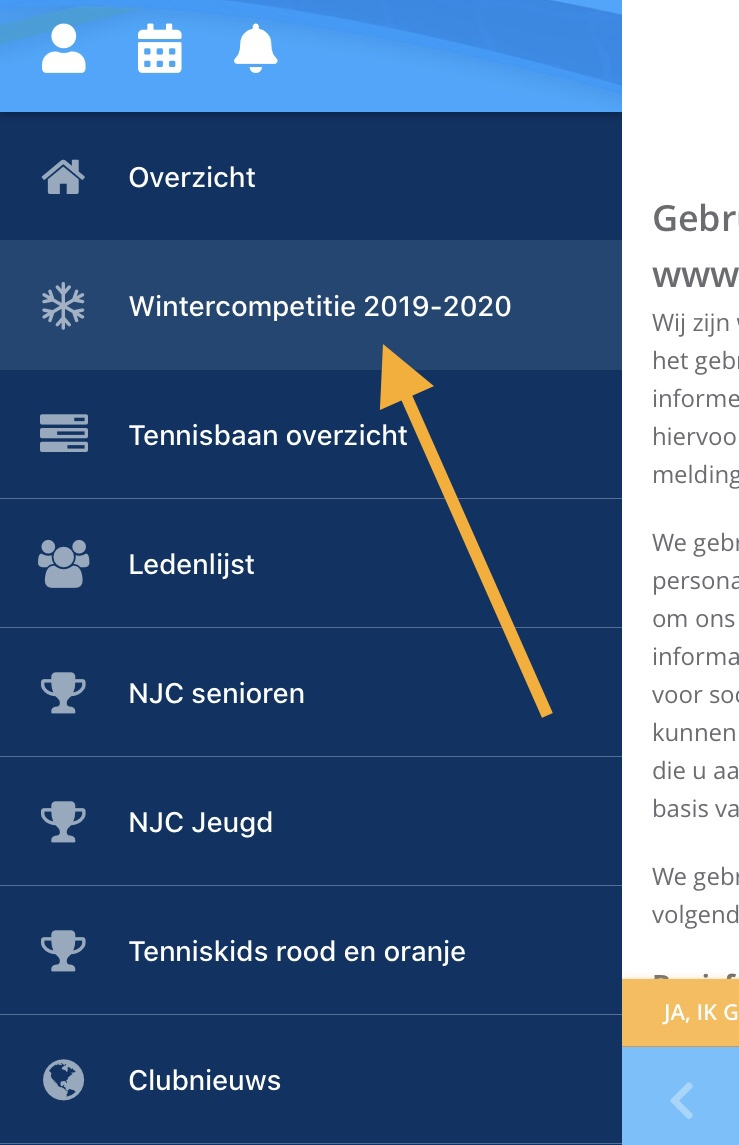The height and width of the screenshot is (1145, 739).
Task: Click the home icon beside Overzicht
Action: click(x=64, y=177)
